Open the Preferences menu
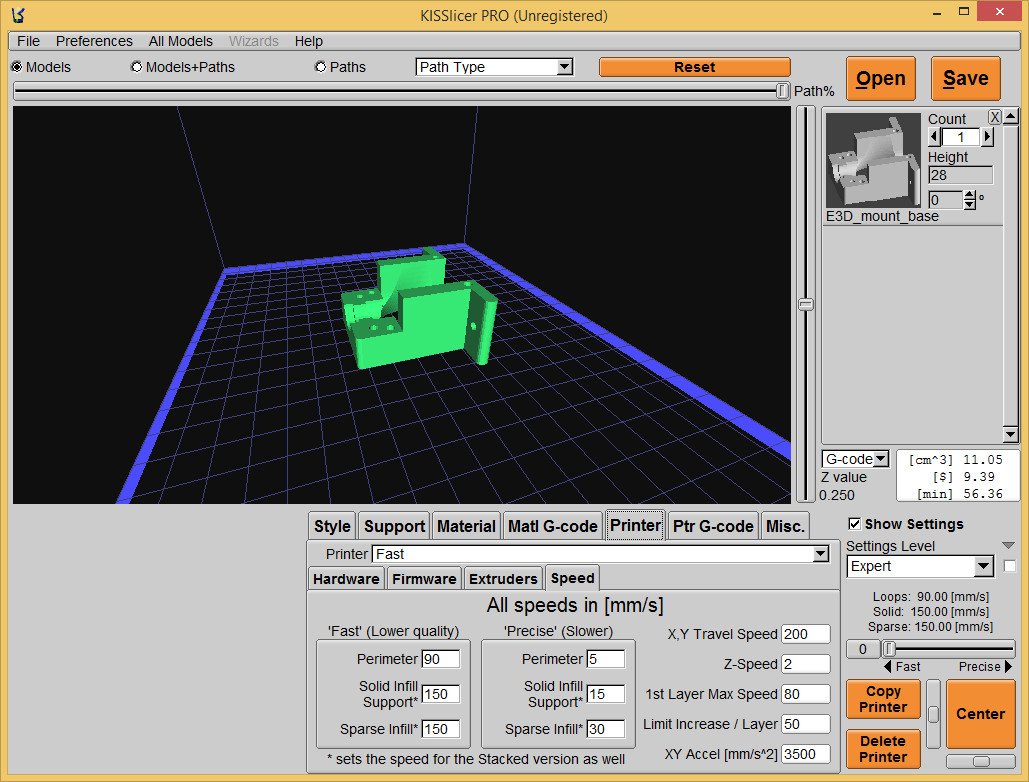The width and height of the screenshot is (1029, 782). pos(94,41)
